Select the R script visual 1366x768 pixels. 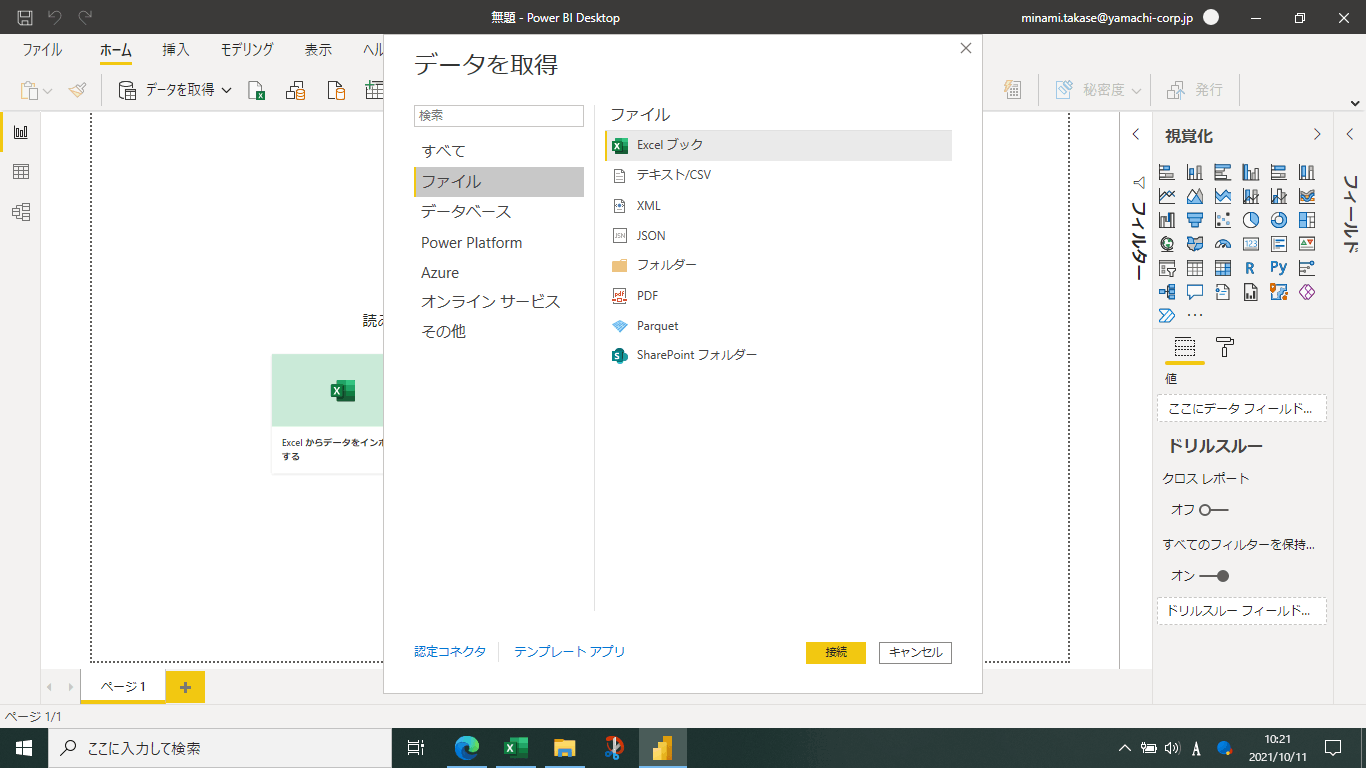1251,268
